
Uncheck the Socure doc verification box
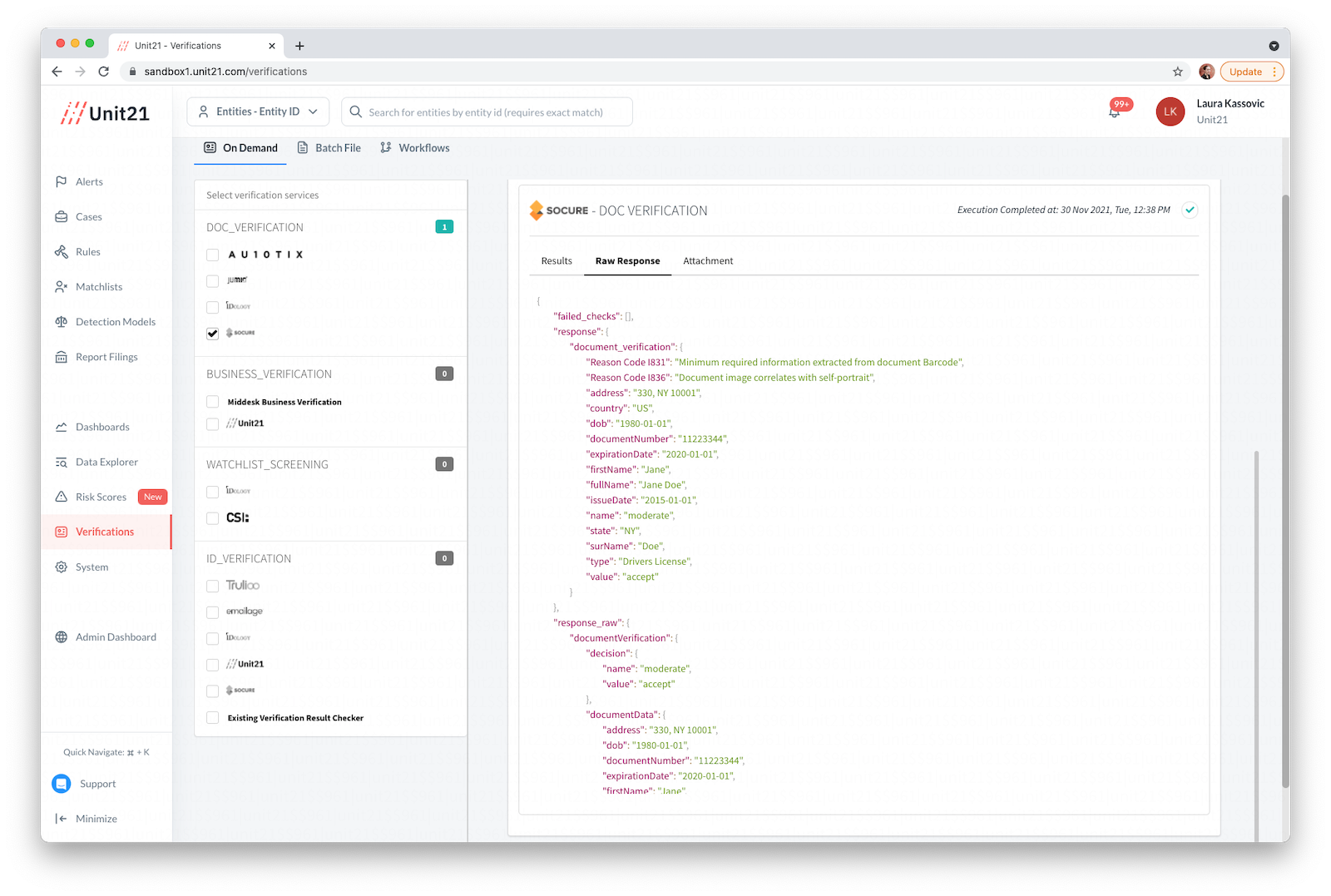(x=213, y=333)
